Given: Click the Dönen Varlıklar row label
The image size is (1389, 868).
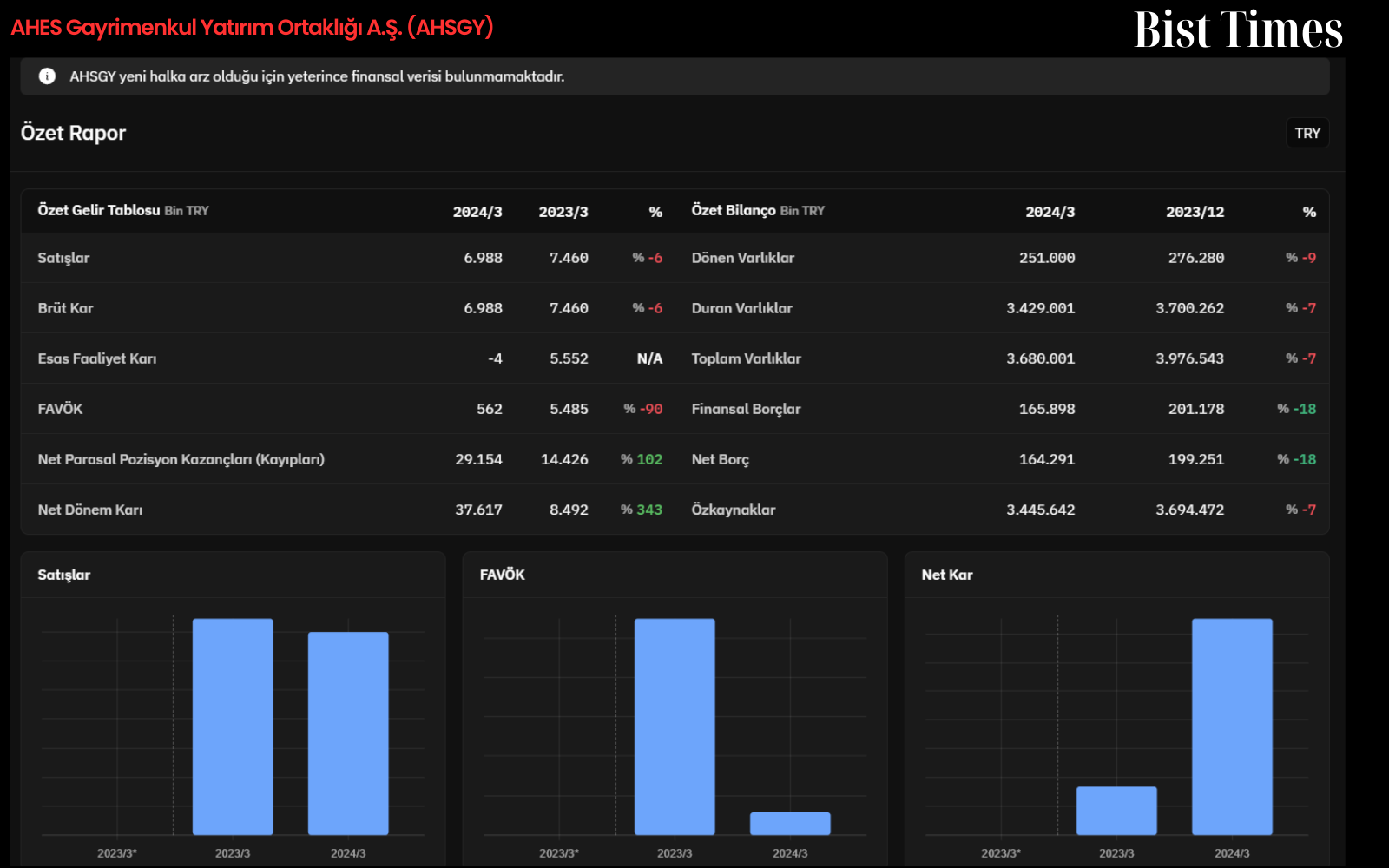Looking at the screenshot, I should point(743,258).
